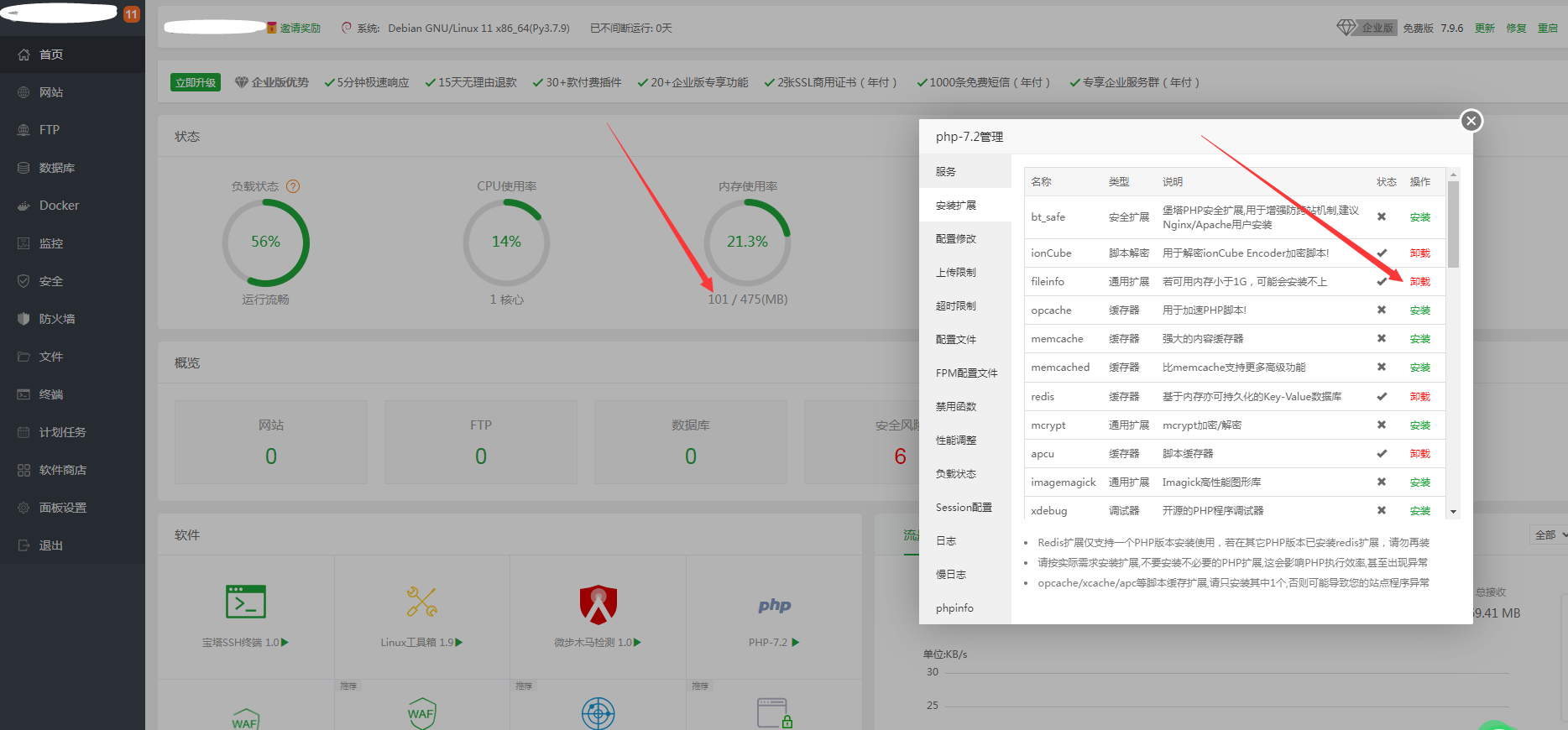Close the php-7.2管理 dialog
The height and width of the screenshot is (730, 1568).
point(1471,121)
